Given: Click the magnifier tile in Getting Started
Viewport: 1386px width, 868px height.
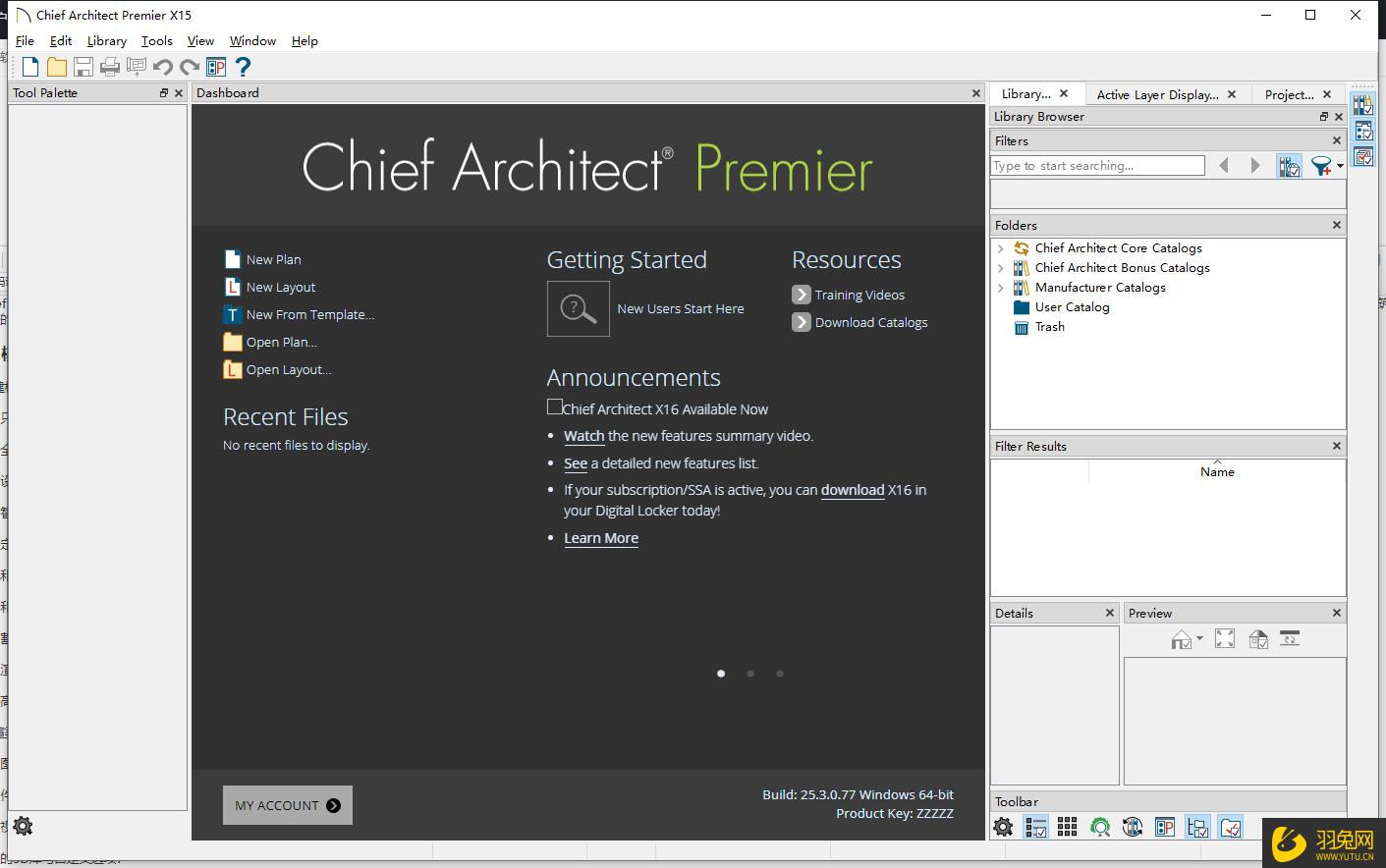Looking at the screenshot, I should [x=579, y=308].
